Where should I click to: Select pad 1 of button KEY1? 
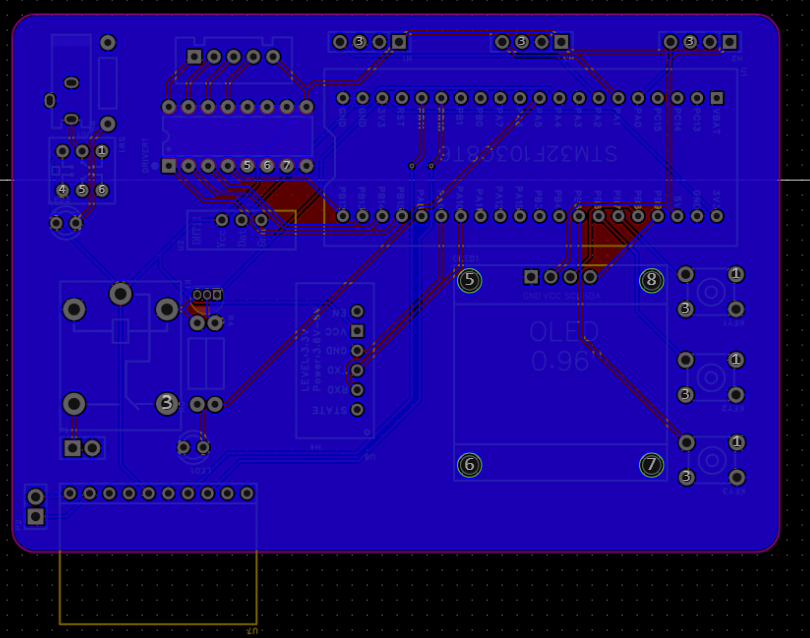click(736, 274)
